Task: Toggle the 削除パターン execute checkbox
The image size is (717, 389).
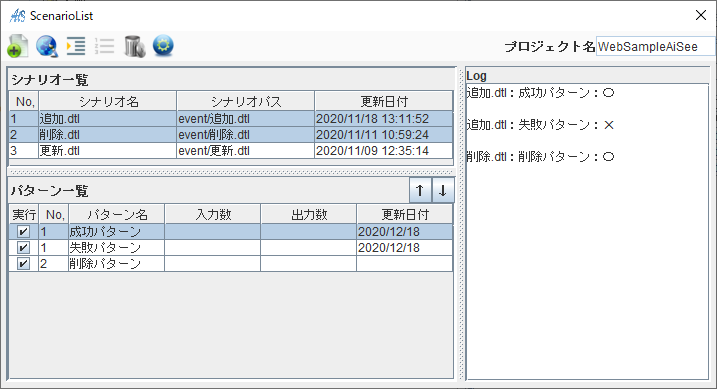Action: (x=23, y=264)
